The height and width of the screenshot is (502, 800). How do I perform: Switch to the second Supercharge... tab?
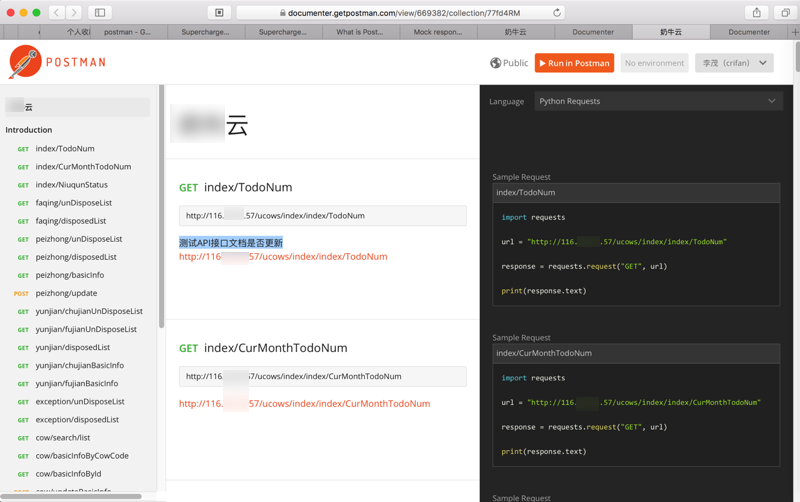click(x=283, y=32)
